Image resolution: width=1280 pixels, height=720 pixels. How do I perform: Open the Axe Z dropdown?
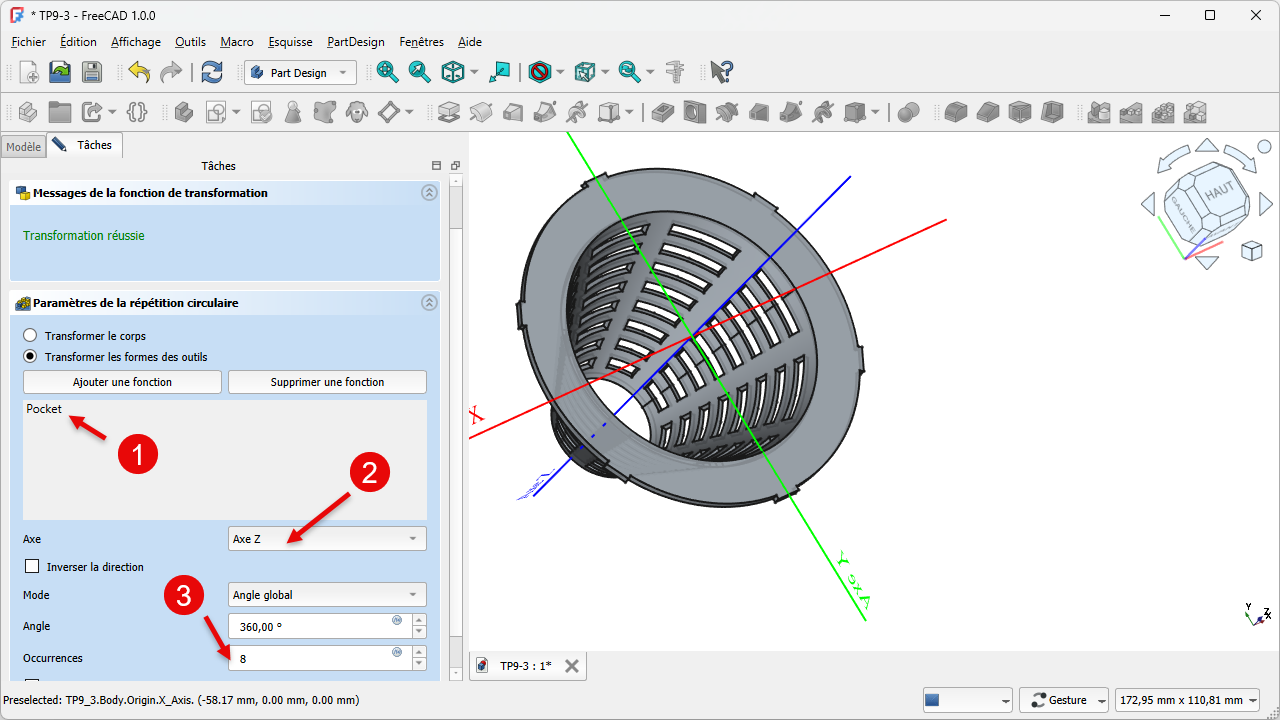tap(327, 539)
